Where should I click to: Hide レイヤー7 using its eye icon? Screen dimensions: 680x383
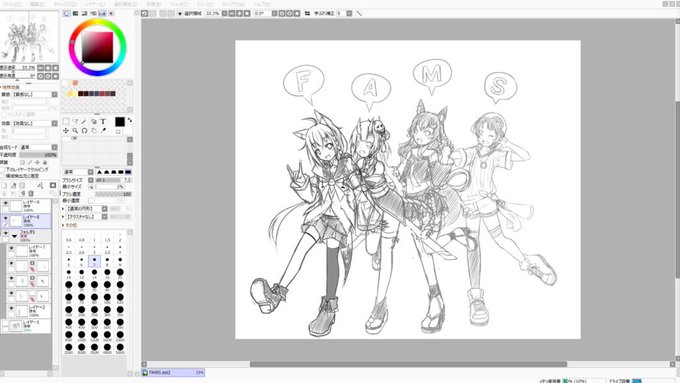tap(11, 249)
